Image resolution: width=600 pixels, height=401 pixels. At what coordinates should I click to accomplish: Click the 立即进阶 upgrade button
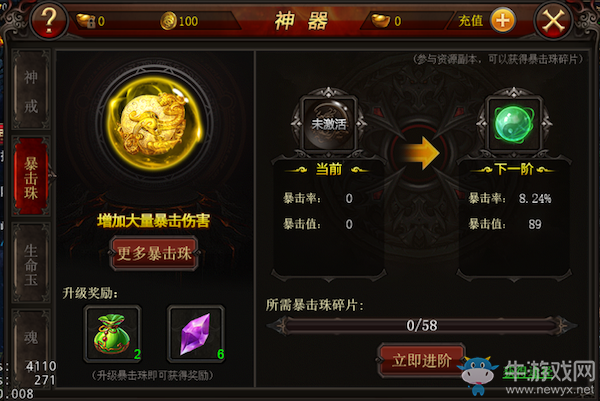coord(422,360)
